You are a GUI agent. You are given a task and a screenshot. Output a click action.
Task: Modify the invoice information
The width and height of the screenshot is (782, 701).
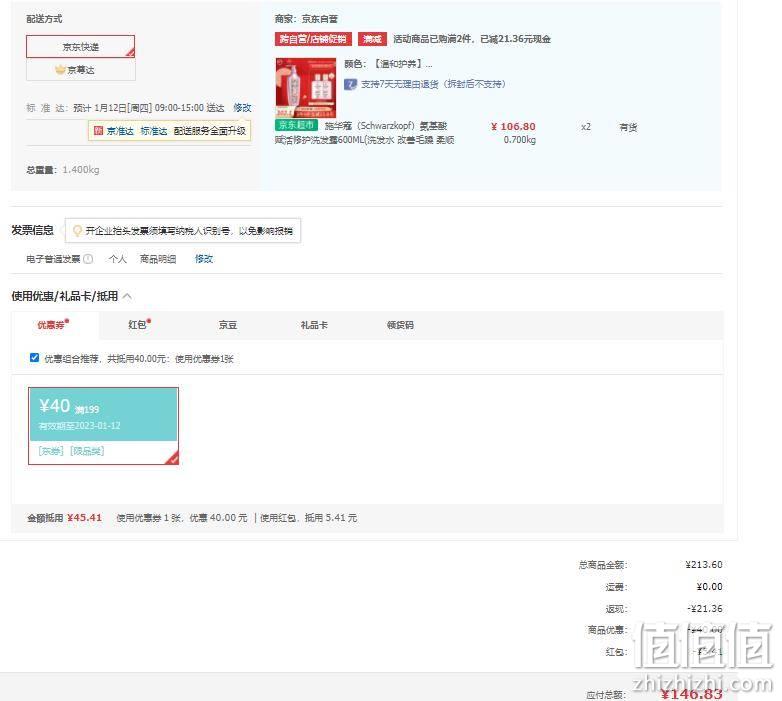tap(203, 259)
